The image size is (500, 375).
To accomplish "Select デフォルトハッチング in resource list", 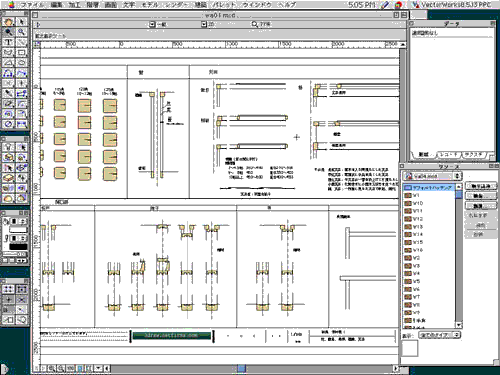I will click(429, 188).
